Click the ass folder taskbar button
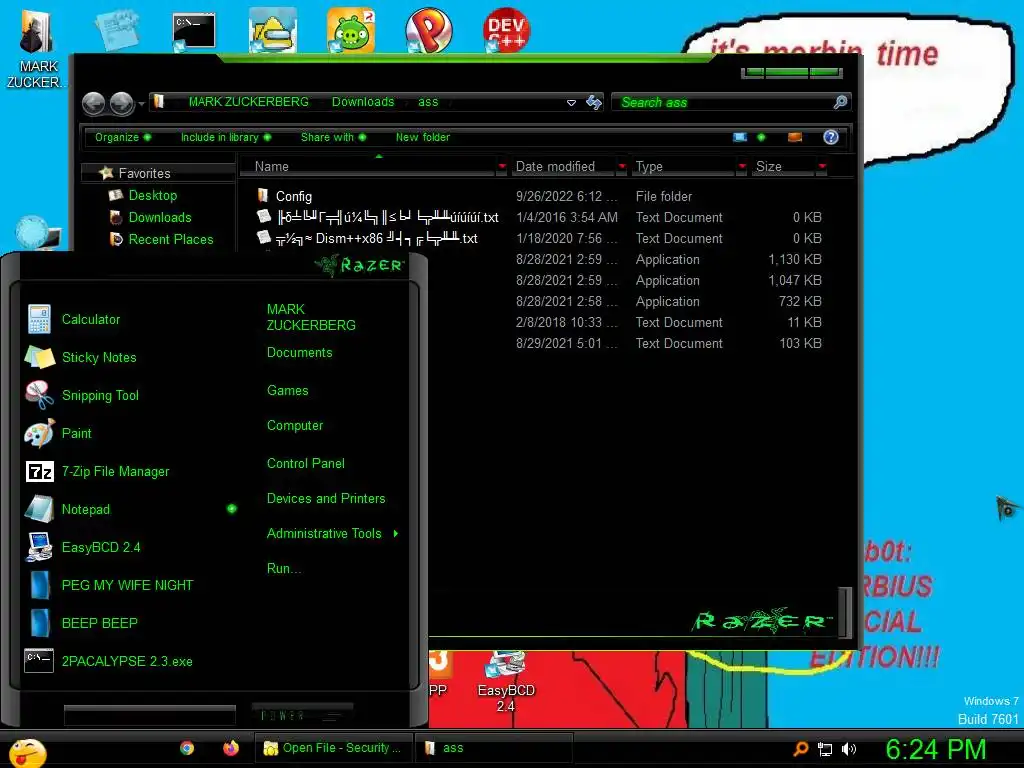Screen dimensions: 1024x768 pyautogui.click(x=493, y=748)
